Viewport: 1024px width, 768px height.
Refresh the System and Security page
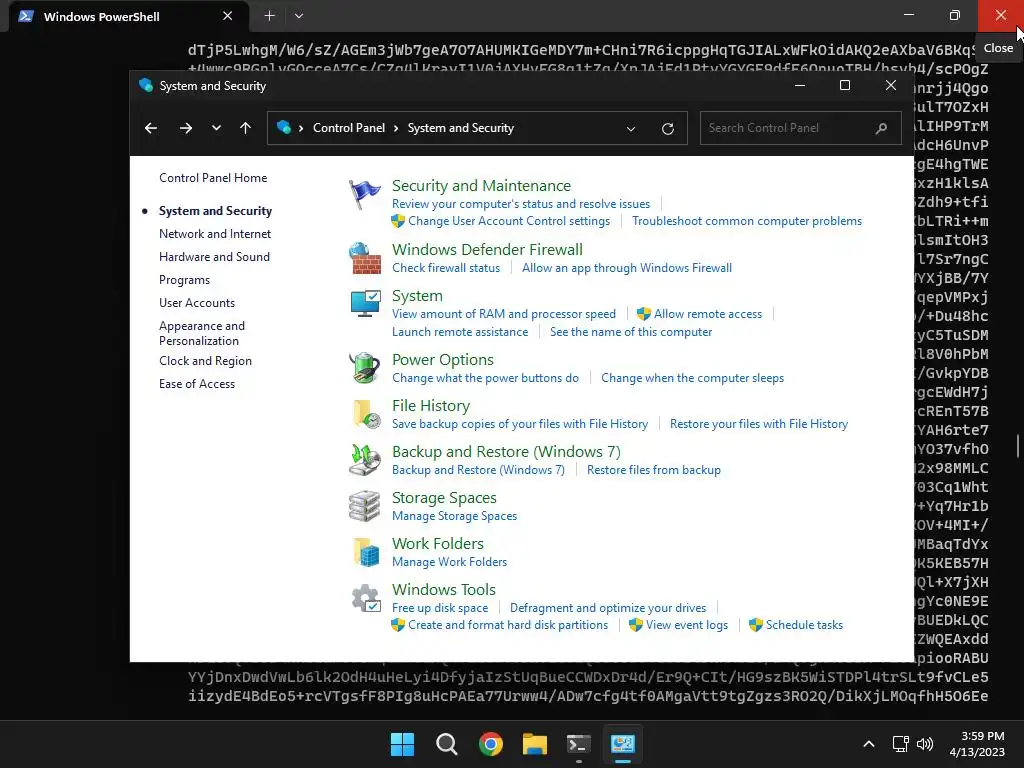667,129
